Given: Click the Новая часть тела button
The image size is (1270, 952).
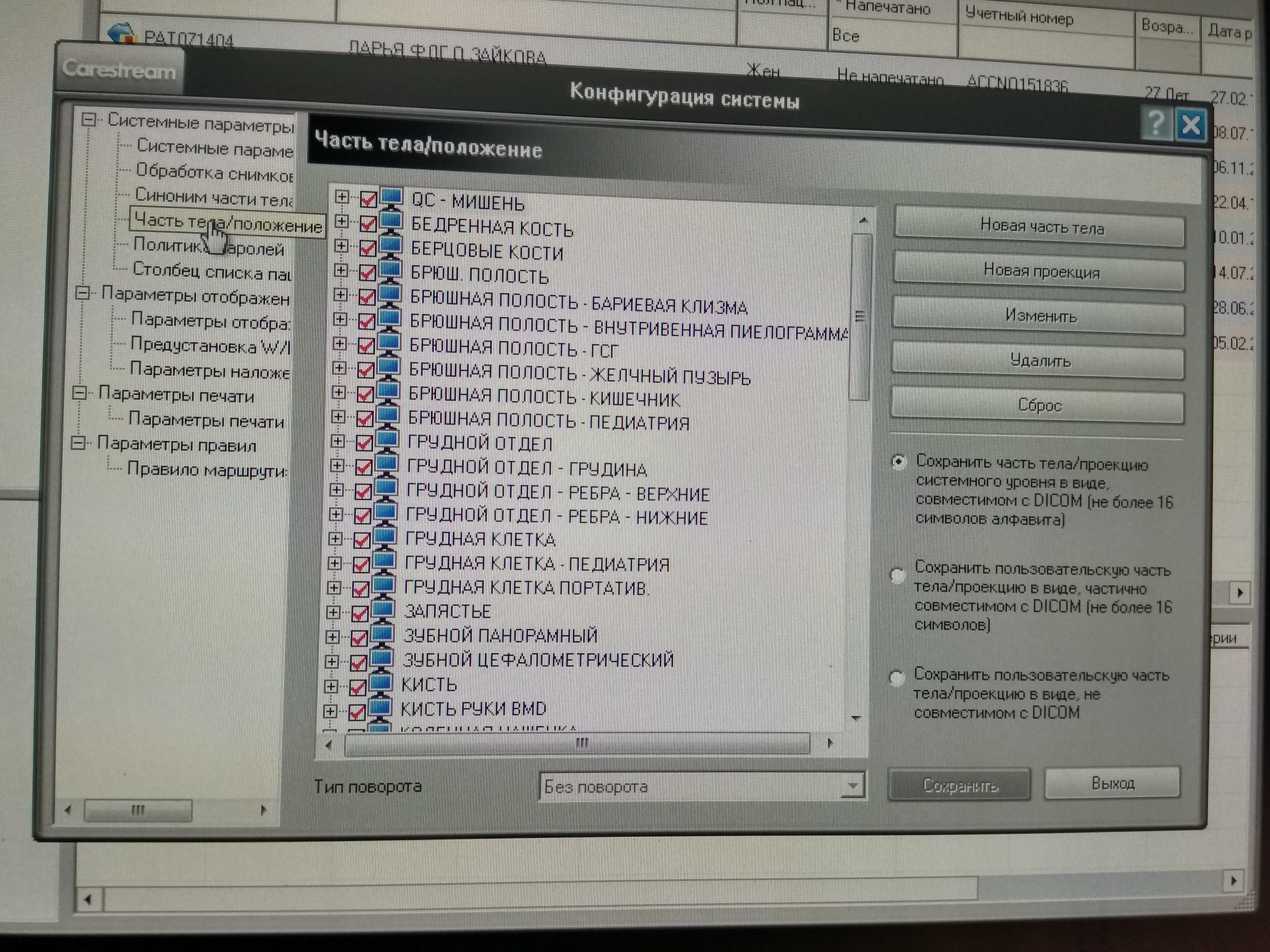Looking at the screenshot, I should click(1040, 228).
